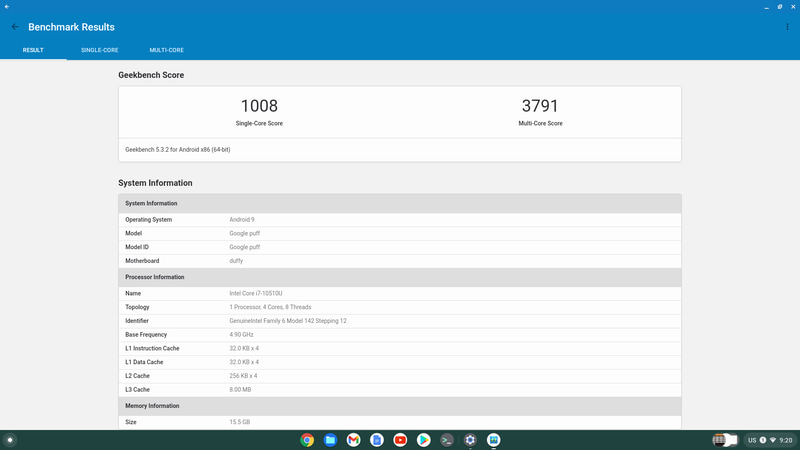Click the Processor Information section header
800x450 pixels.
coord(399,277)
